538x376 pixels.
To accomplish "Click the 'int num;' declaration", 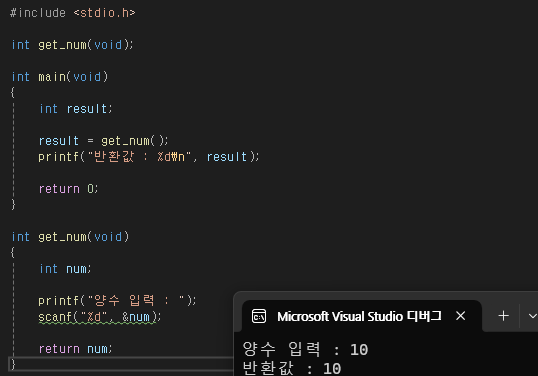I will (65, 269).
